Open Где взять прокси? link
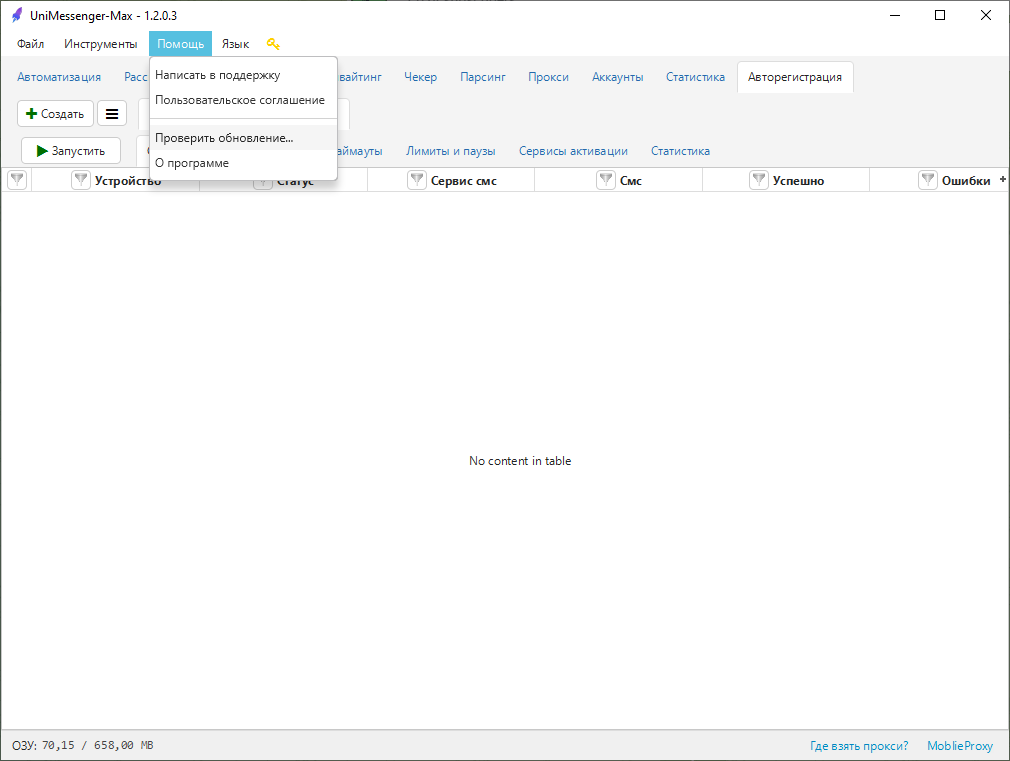 tap(859, 746)
